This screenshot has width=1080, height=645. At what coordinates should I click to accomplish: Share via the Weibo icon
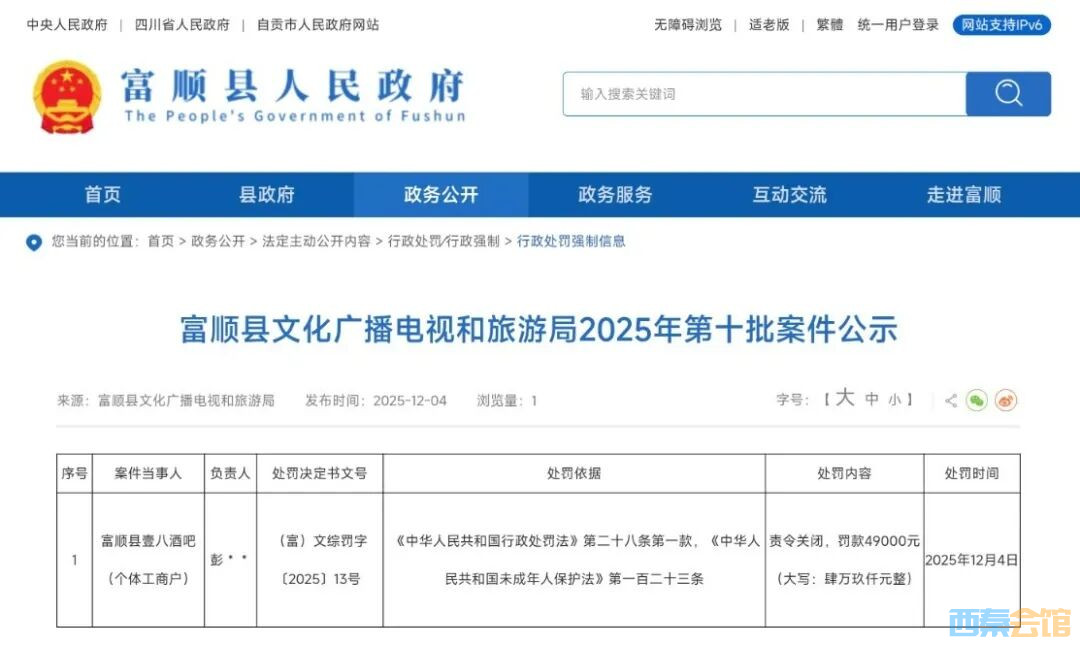(x=1006, y=401)
